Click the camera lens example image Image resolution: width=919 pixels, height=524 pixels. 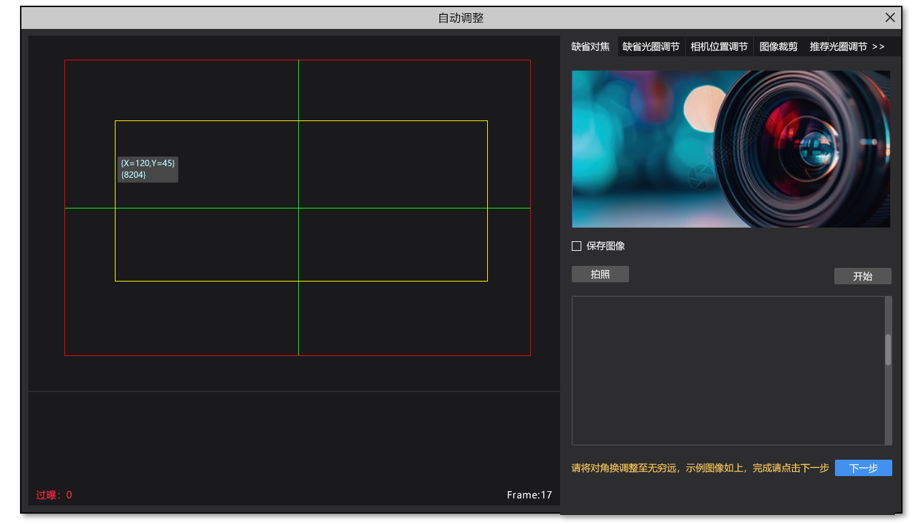(x=730, y=149)
